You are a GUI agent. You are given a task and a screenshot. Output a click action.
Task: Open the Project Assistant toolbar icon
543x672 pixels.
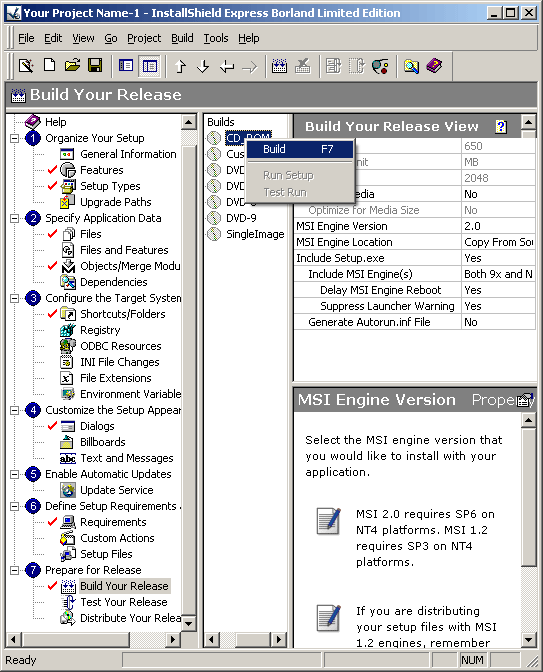coord(26,66)
